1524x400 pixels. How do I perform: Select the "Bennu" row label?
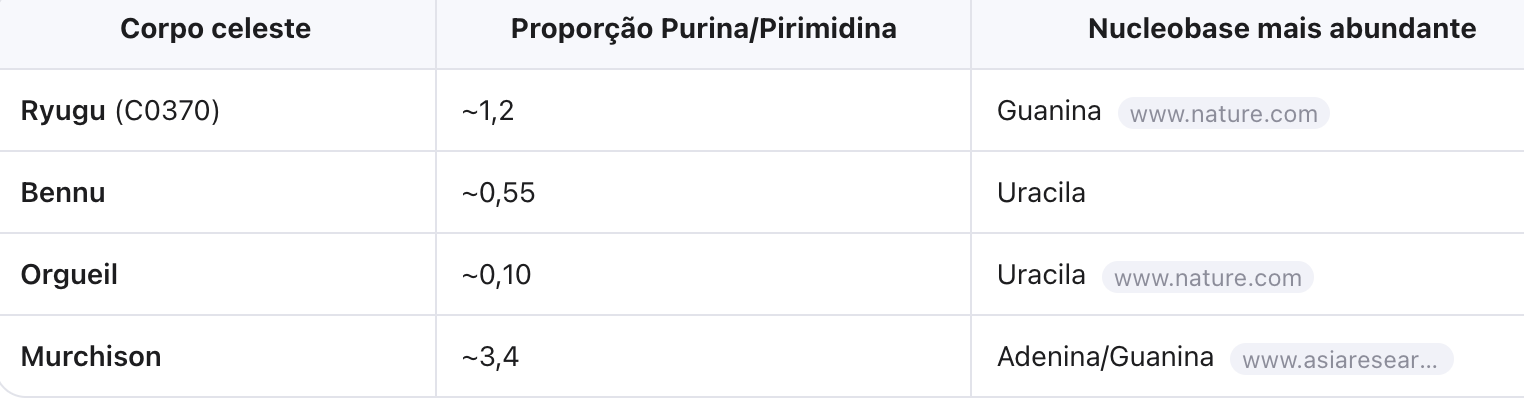pyautogui.click(x=63, y=193)
